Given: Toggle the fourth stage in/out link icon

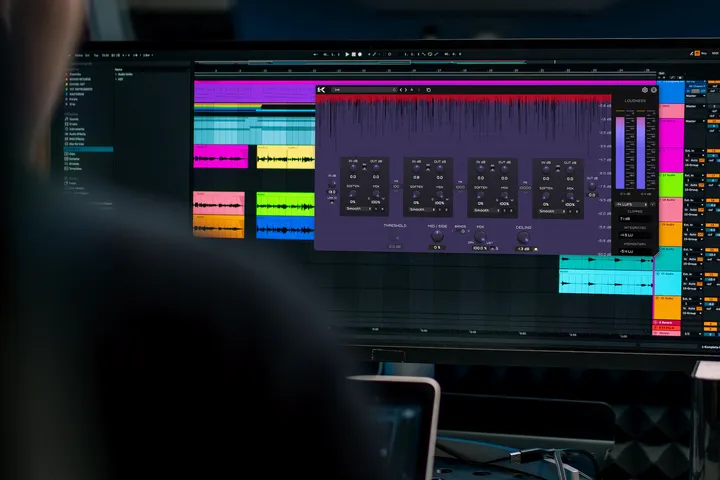Looking at the screenshot, I should [558, 168].
